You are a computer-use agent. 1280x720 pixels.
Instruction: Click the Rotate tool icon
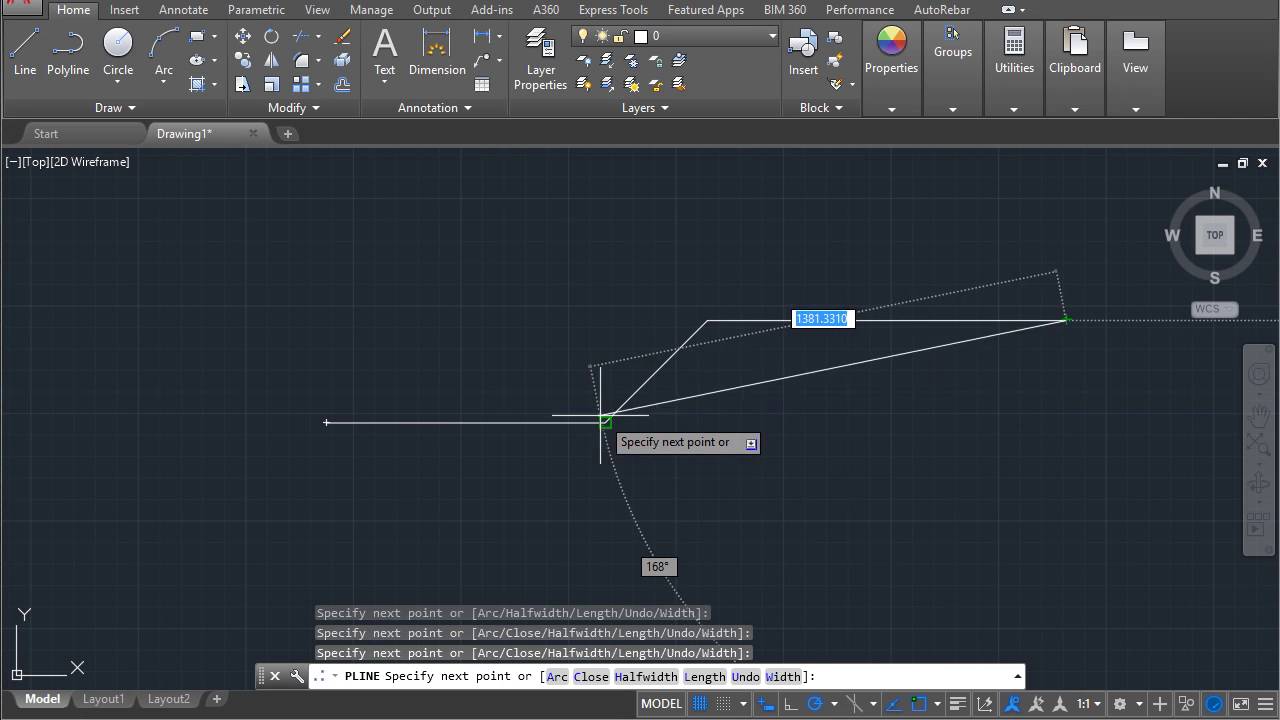pos(271,36)
